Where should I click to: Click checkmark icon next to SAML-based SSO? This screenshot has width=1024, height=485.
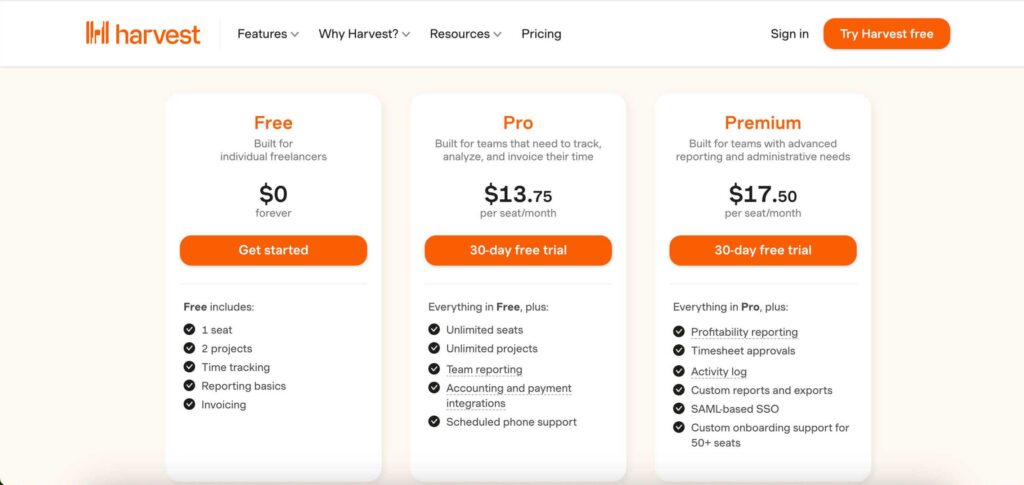pos(679,409)
